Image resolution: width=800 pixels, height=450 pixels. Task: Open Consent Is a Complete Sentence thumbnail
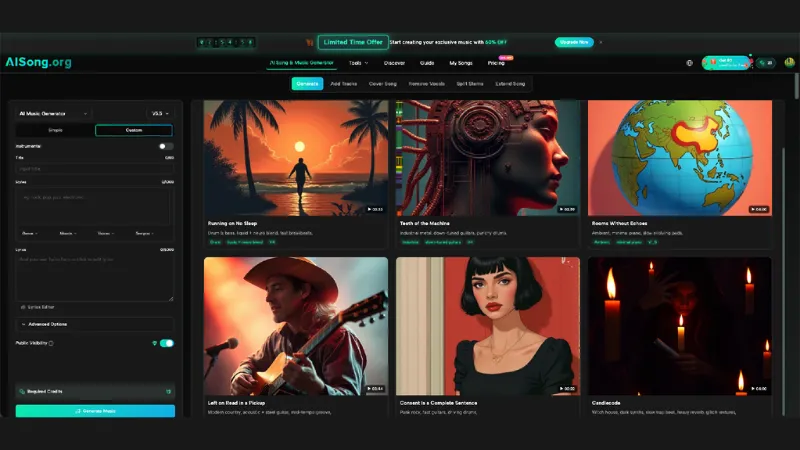pyautogui.click(x=488, y=326)
